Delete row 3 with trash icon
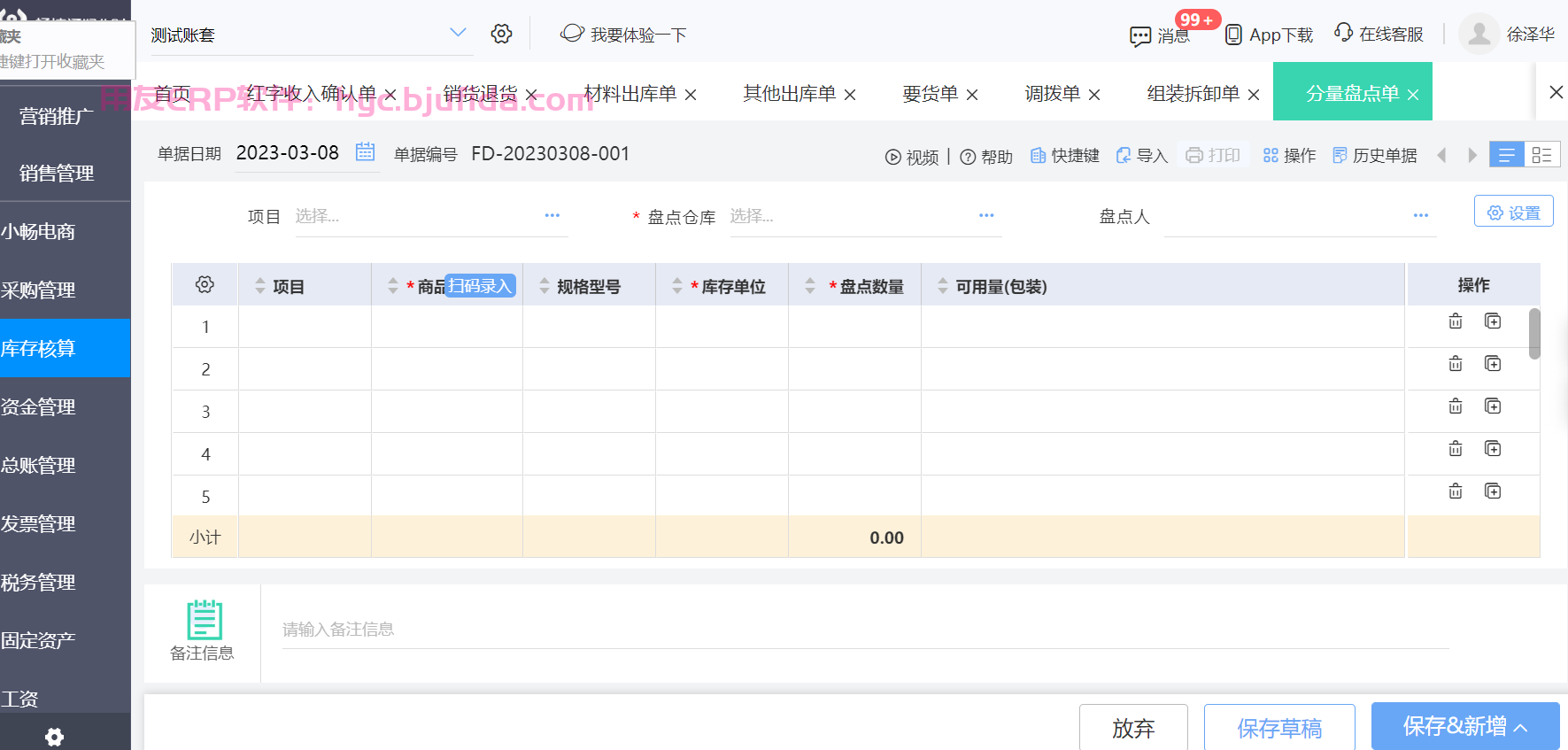1568x750 pixels. click(1456, 406)
